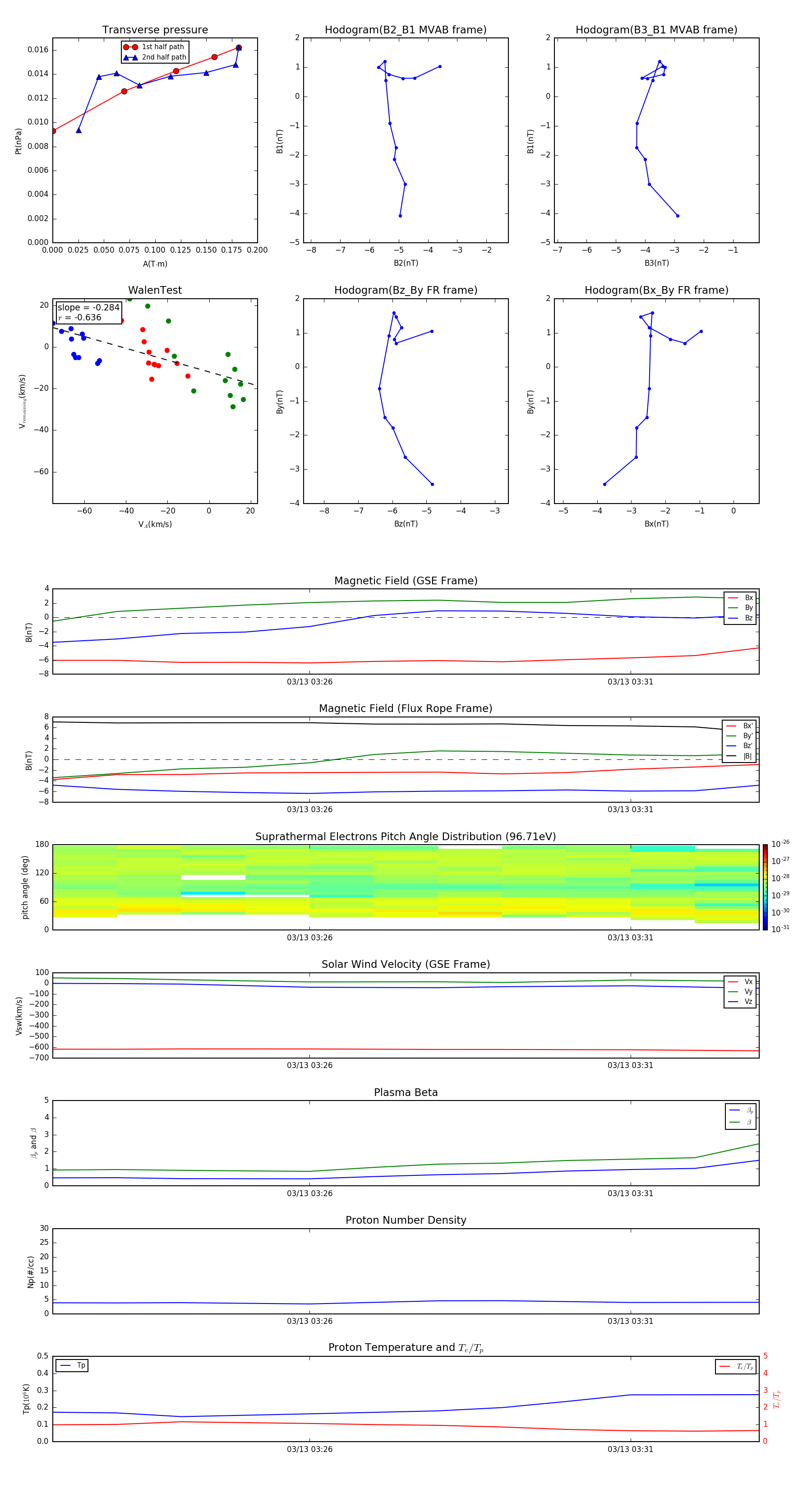Select red 'Te/Tp' legend entry
This screenshot has height=1489, width=812.
tap(736, 1366)
